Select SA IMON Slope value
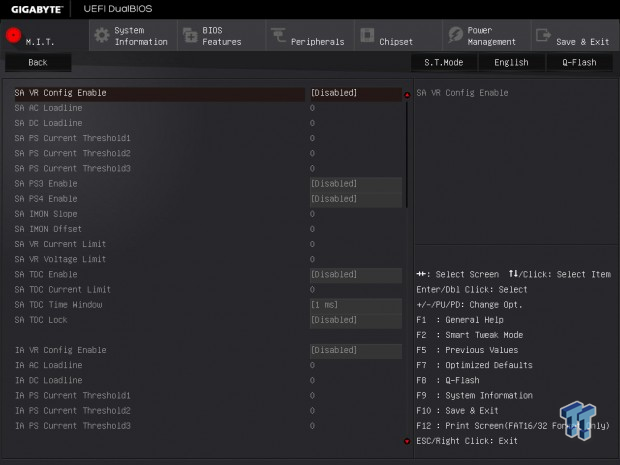Image resolution: width=620 pixels, height=465 pixels. [x=312, y=214]
